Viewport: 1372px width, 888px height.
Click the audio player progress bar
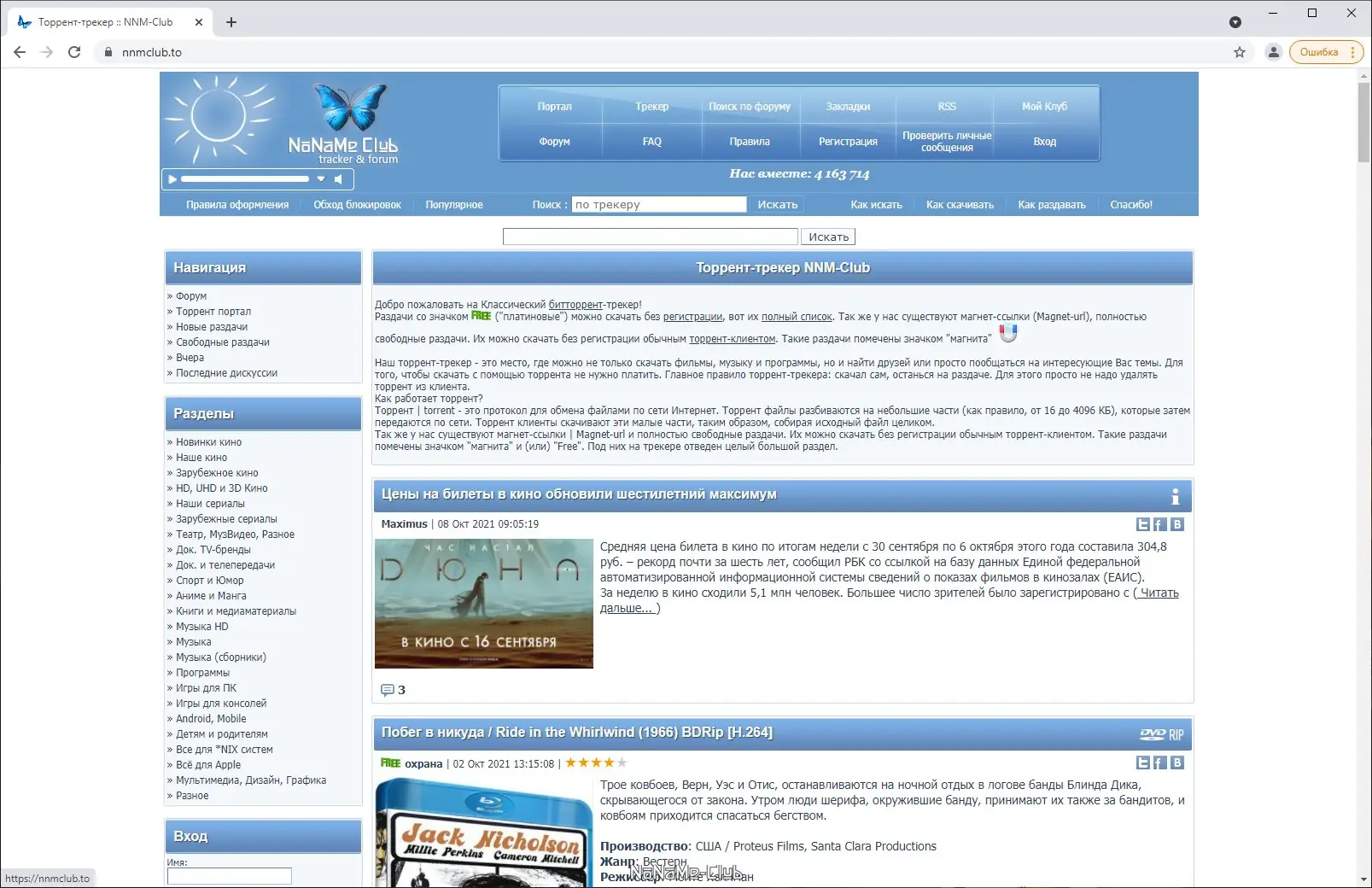point(245,179)
